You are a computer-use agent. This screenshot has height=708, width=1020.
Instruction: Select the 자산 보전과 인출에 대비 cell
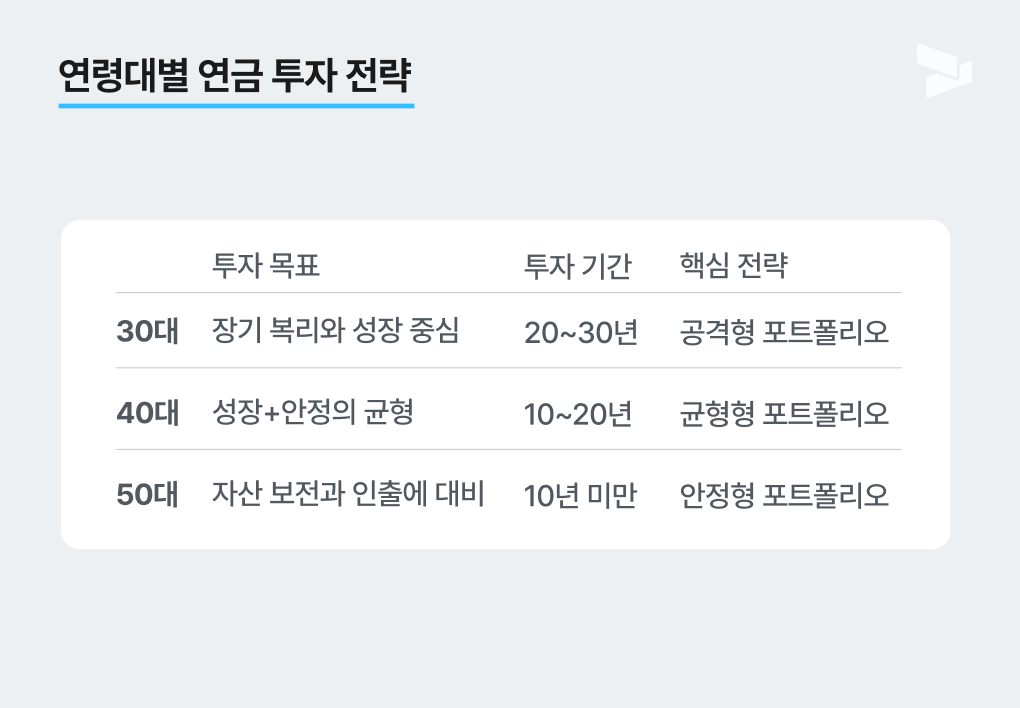tap(348, 494)
